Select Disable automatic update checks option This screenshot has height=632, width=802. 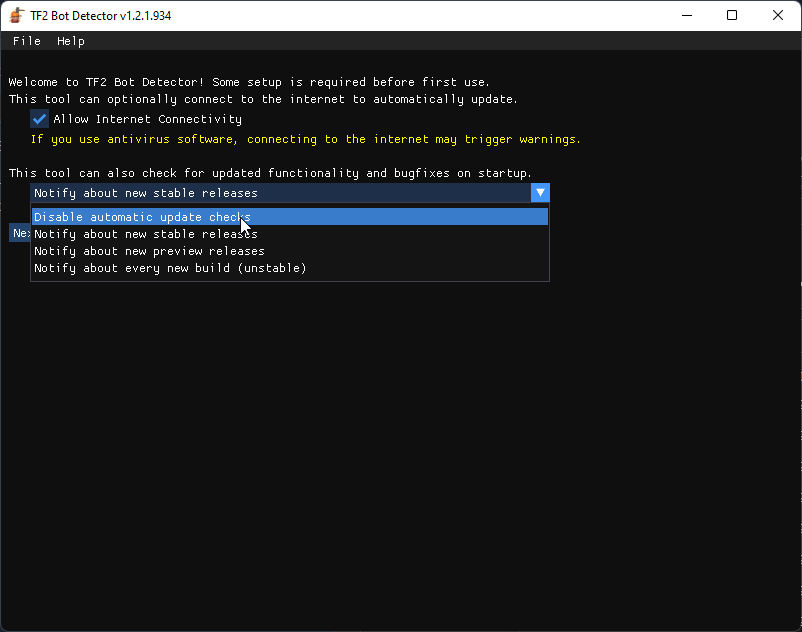pyautogui.click(x=142, y=217)
